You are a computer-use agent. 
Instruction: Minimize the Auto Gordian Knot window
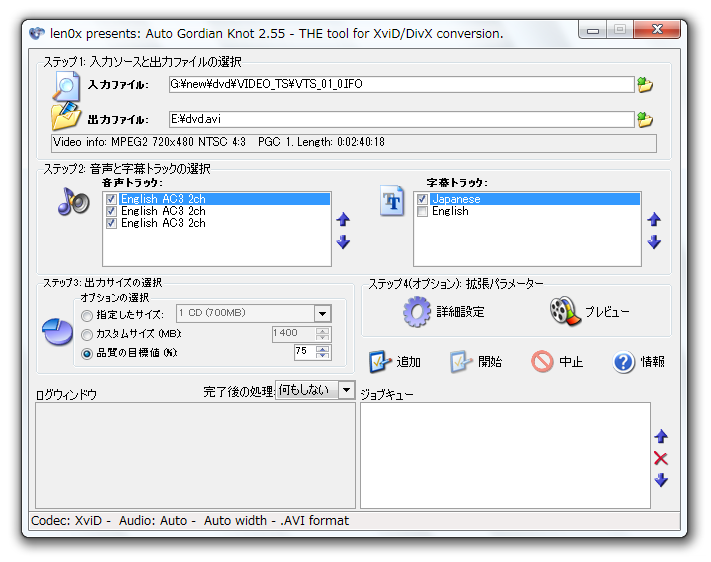pyautogui.click(x=593, y=30)
